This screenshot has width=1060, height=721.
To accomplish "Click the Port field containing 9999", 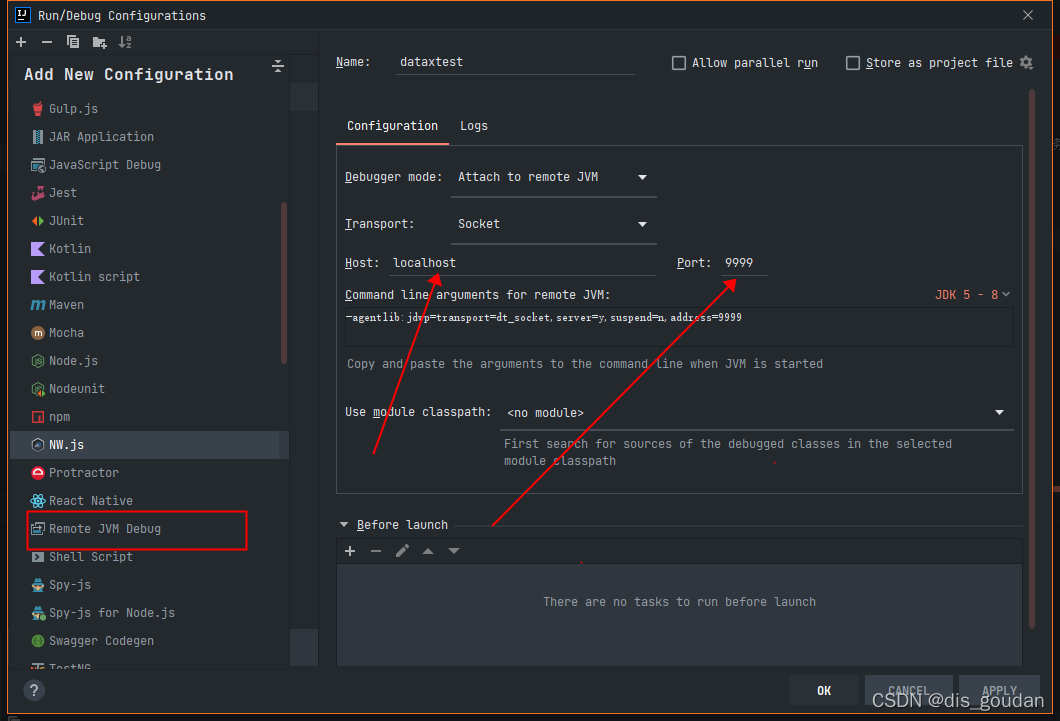I will click(x=744, y=263).
